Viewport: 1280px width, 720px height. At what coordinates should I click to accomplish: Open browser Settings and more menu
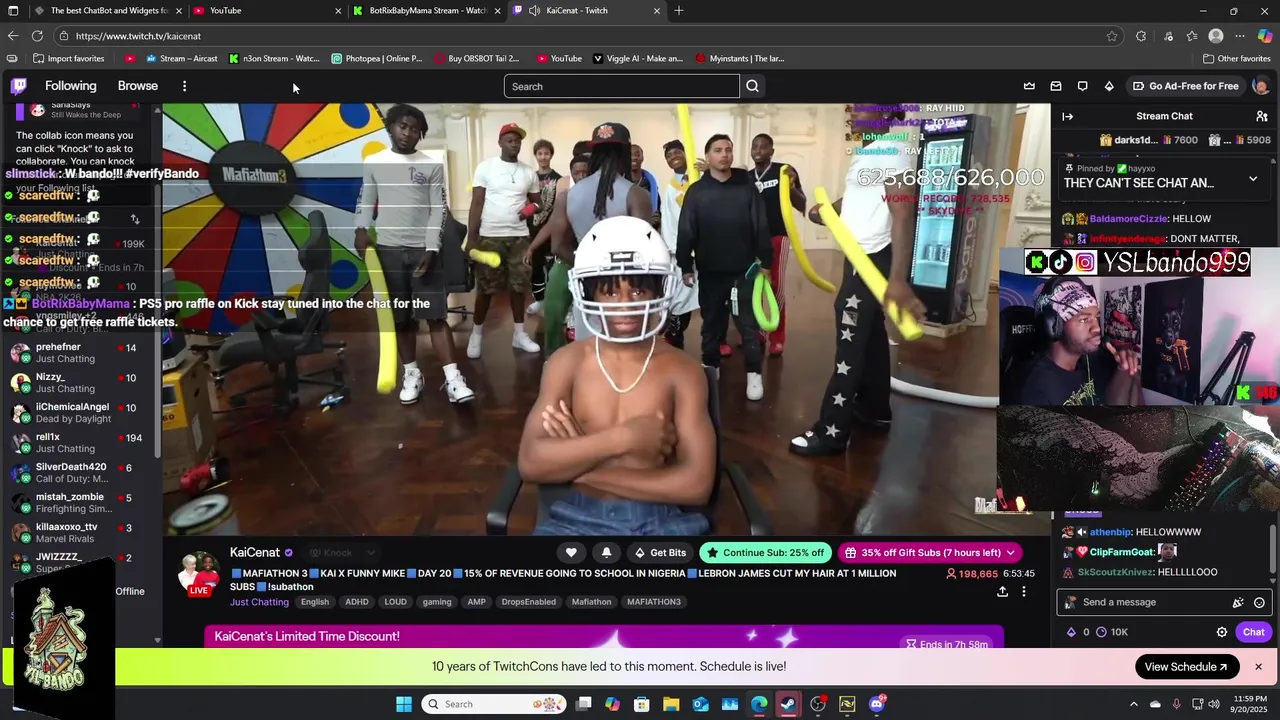tap(1240, 36)
